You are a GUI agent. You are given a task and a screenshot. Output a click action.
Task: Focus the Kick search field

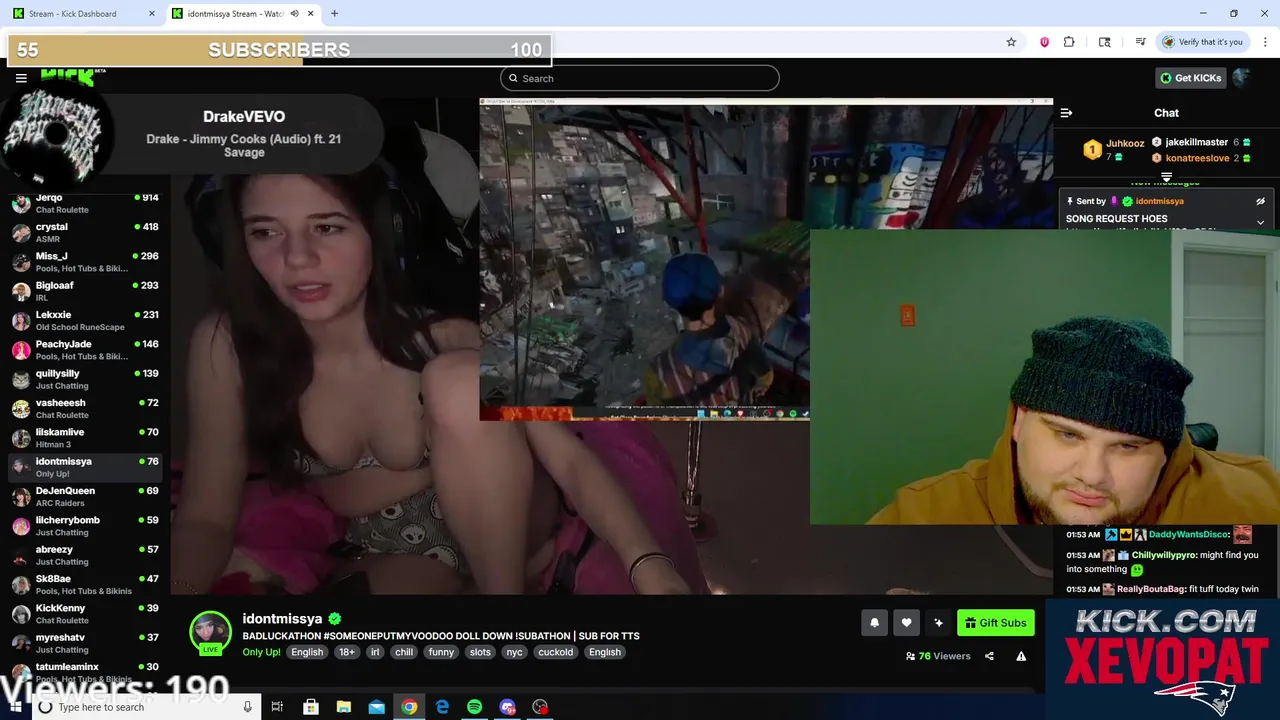click(x=639, y=78)
